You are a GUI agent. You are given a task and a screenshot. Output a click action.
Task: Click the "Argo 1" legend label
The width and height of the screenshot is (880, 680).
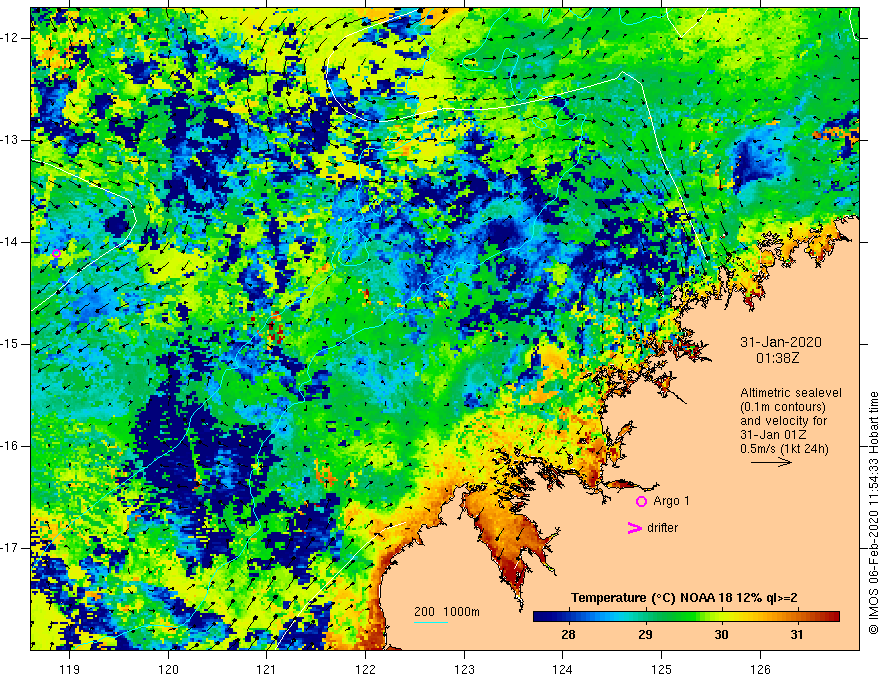tap(671, 501)
